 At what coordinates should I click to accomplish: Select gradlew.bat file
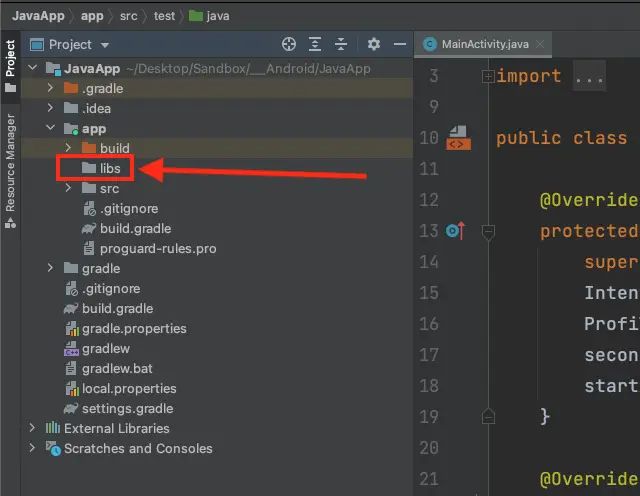(x=109, y=369)
